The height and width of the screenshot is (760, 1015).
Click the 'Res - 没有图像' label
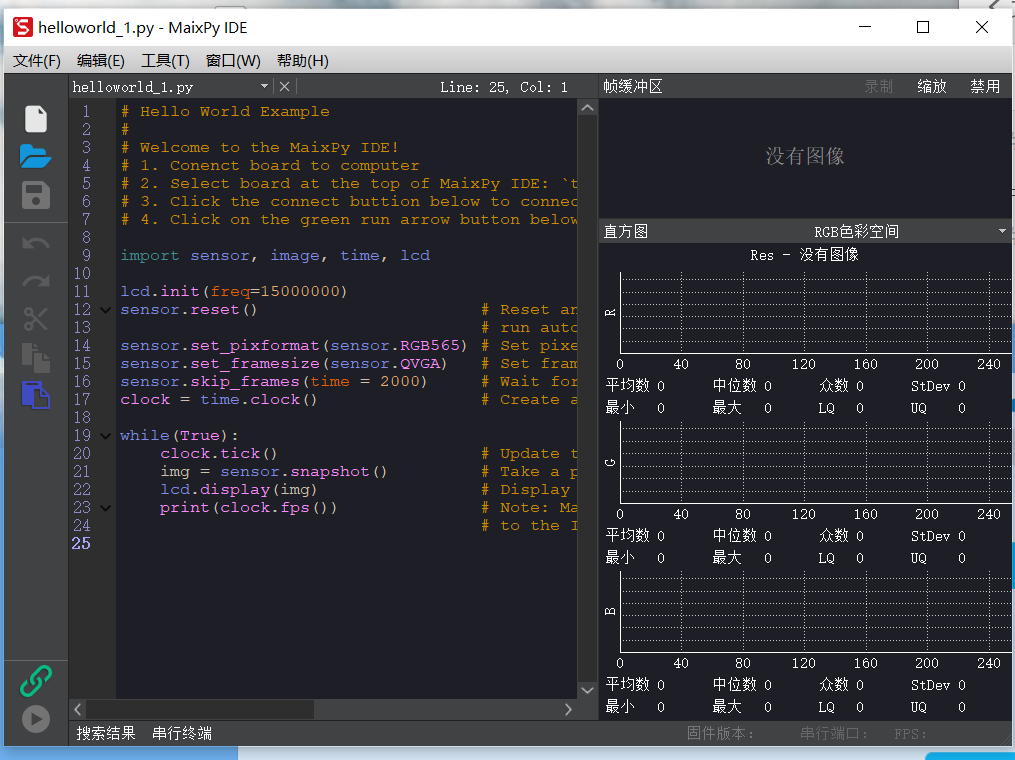pyautogui.click(x=805, y=254)
